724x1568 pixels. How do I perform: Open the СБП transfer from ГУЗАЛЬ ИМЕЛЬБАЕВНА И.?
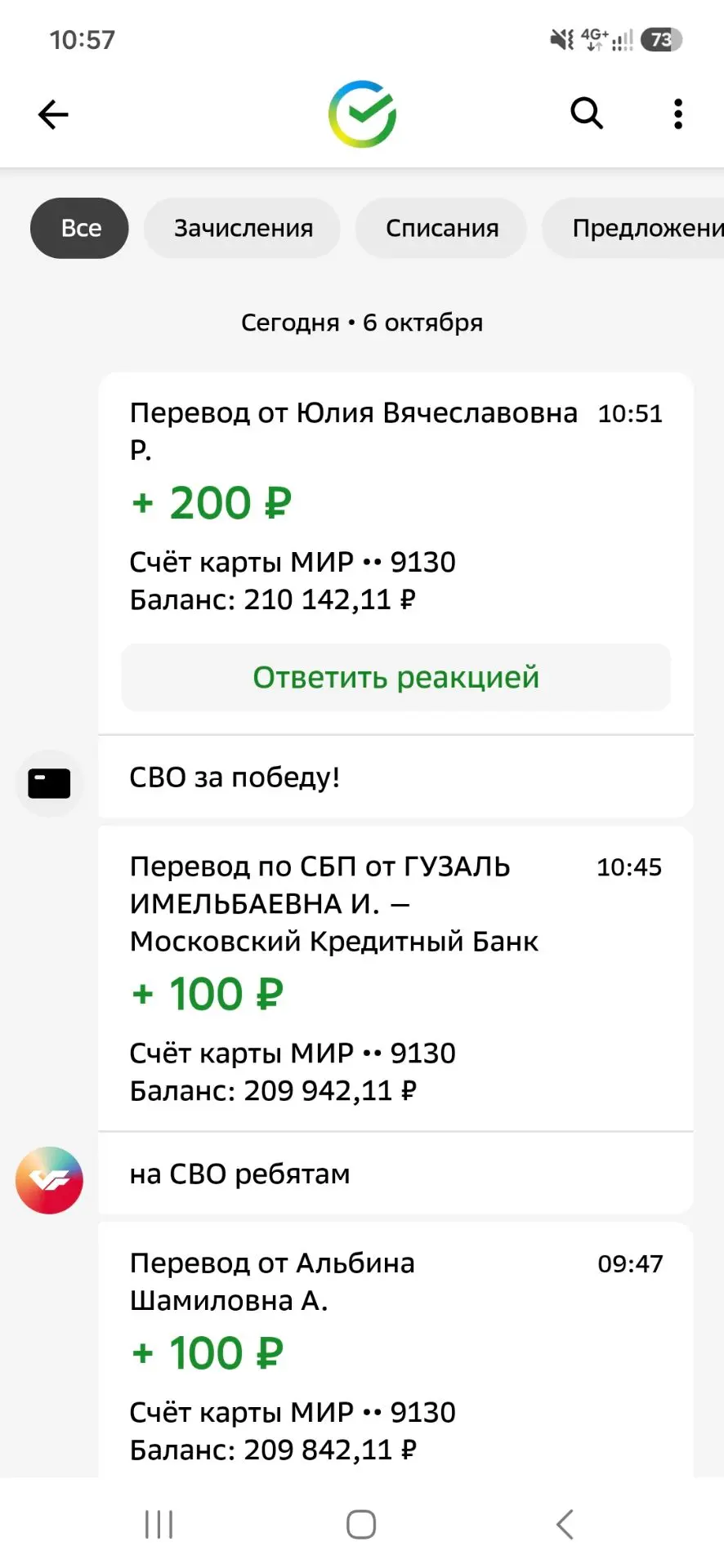point(396,978)
